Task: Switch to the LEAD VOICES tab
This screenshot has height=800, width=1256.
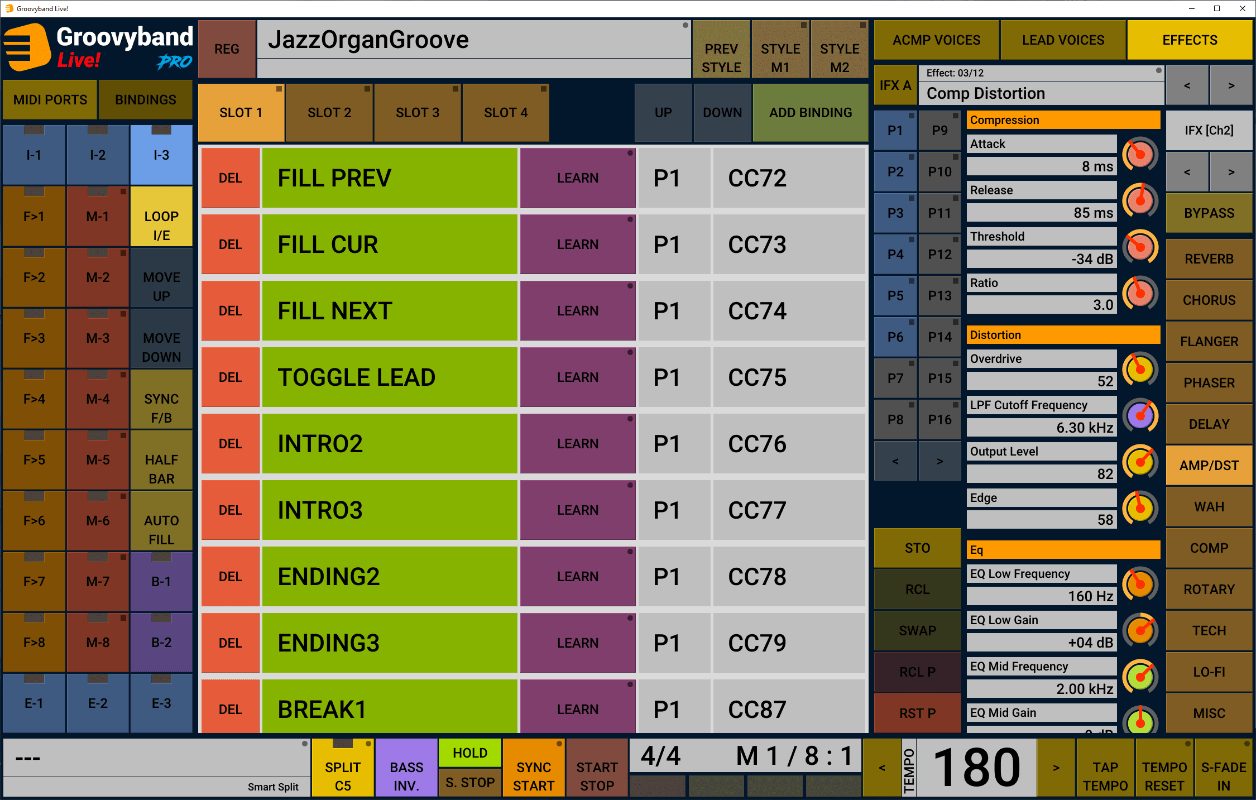Action: 1063,40
